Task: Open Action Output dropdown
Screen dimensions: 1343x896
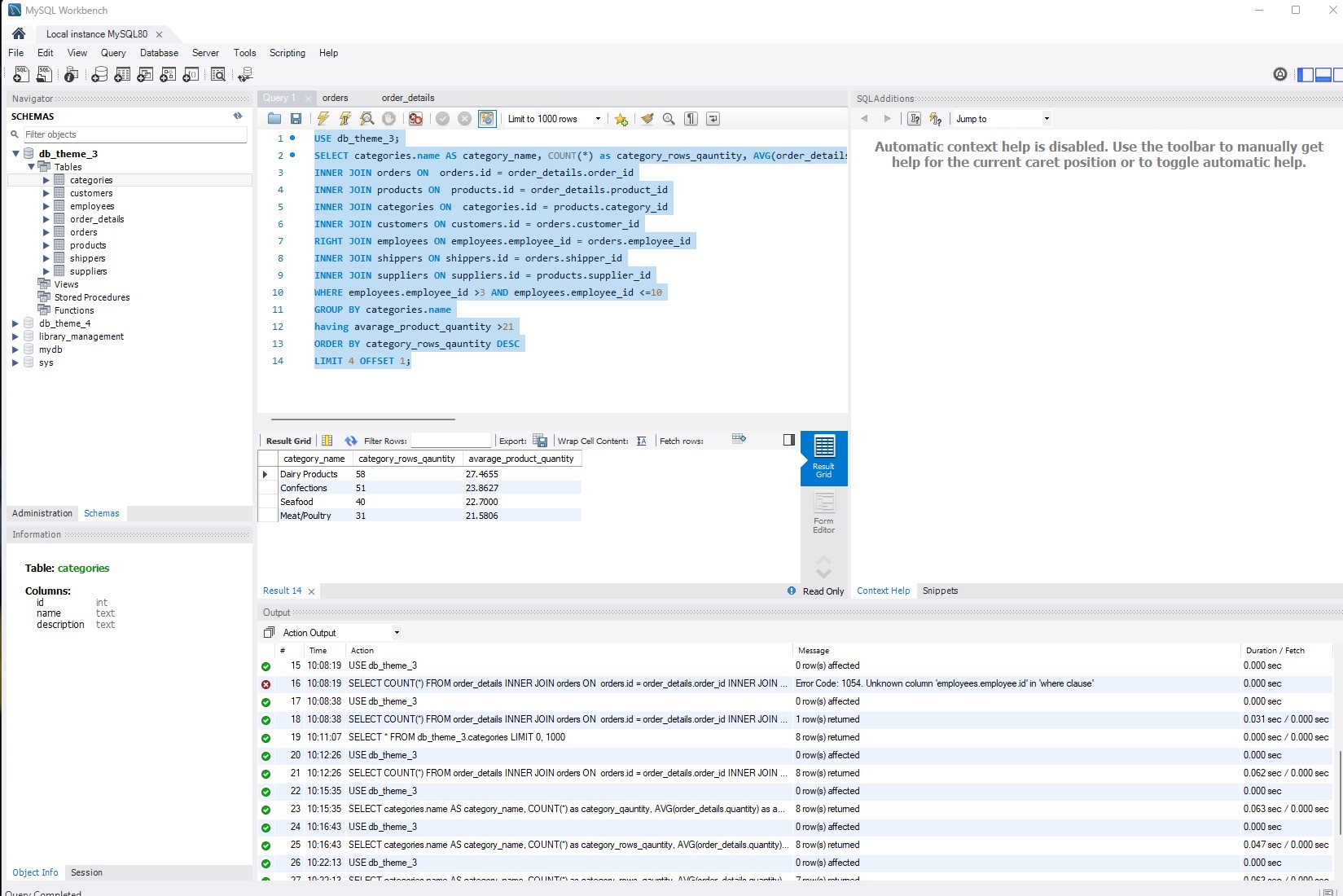Action: pos(397,633)
